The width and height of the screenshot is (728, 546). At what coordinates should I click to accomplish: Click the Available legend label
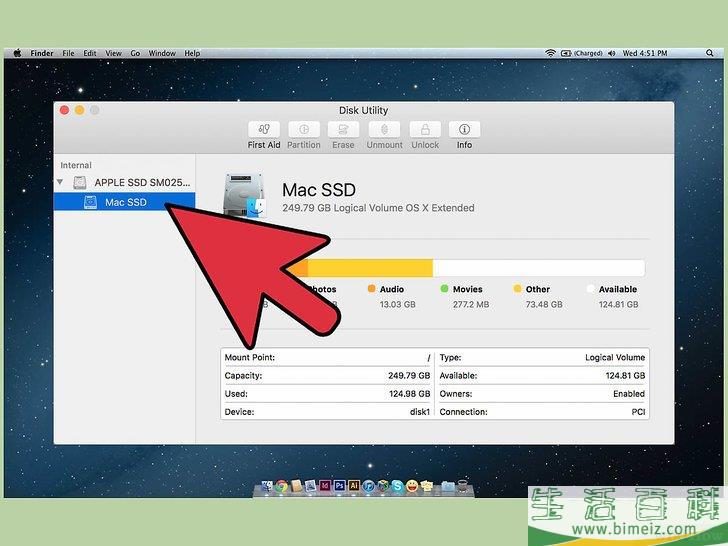coord(618,289)
